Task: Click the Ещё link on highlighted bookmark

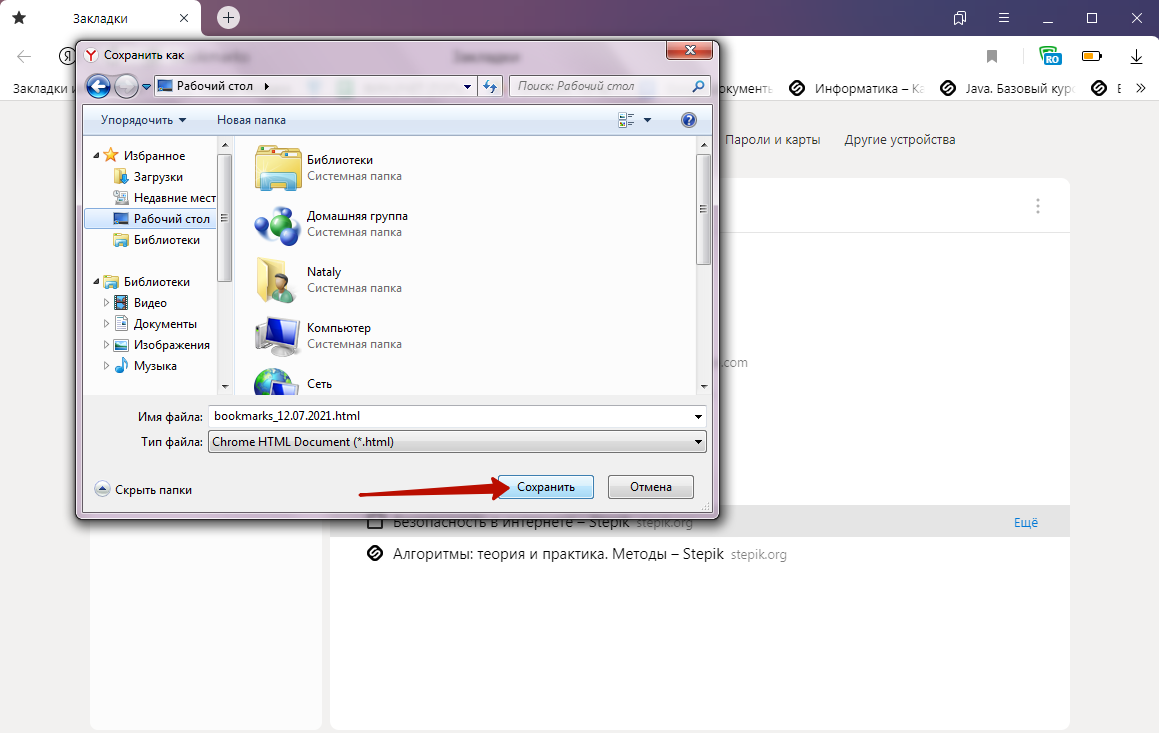Action: click(1026, 522)
